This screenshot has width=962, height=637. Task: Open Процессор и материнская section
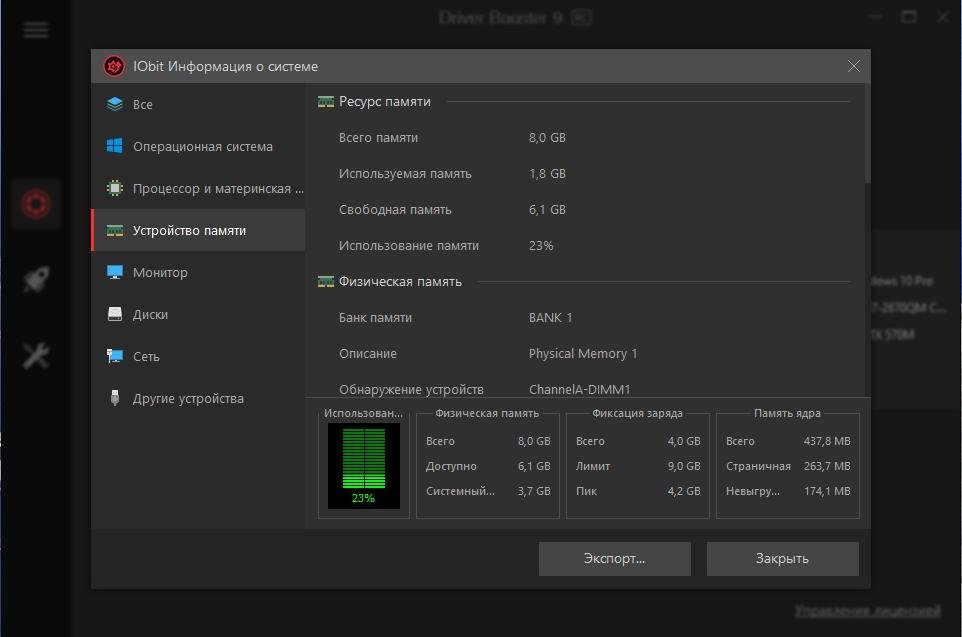click(x=198, y=188)
